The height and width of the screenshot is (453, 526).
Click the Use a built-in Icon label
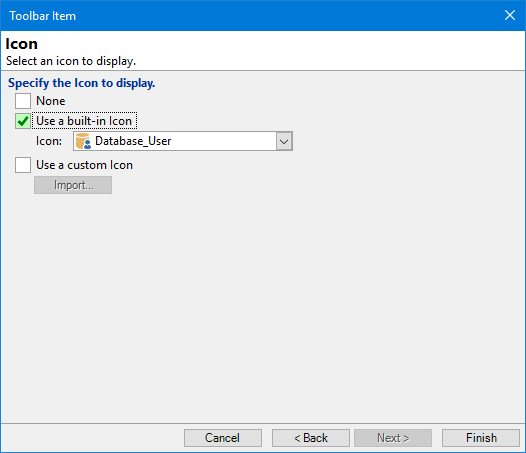[x=84, y=121]
